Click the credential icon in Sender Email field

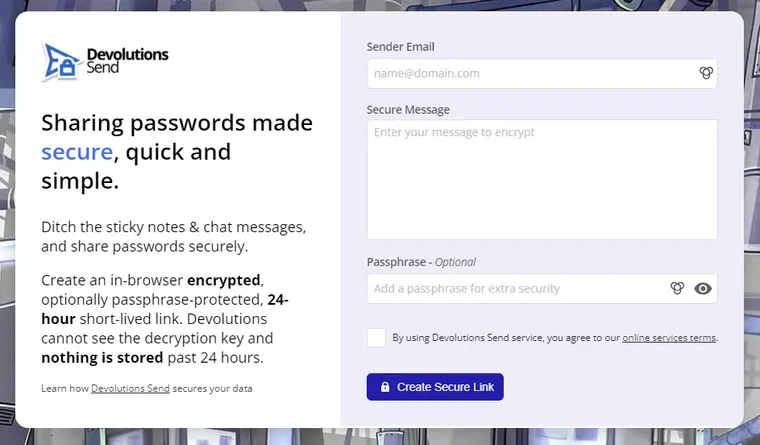click(705, 73)
